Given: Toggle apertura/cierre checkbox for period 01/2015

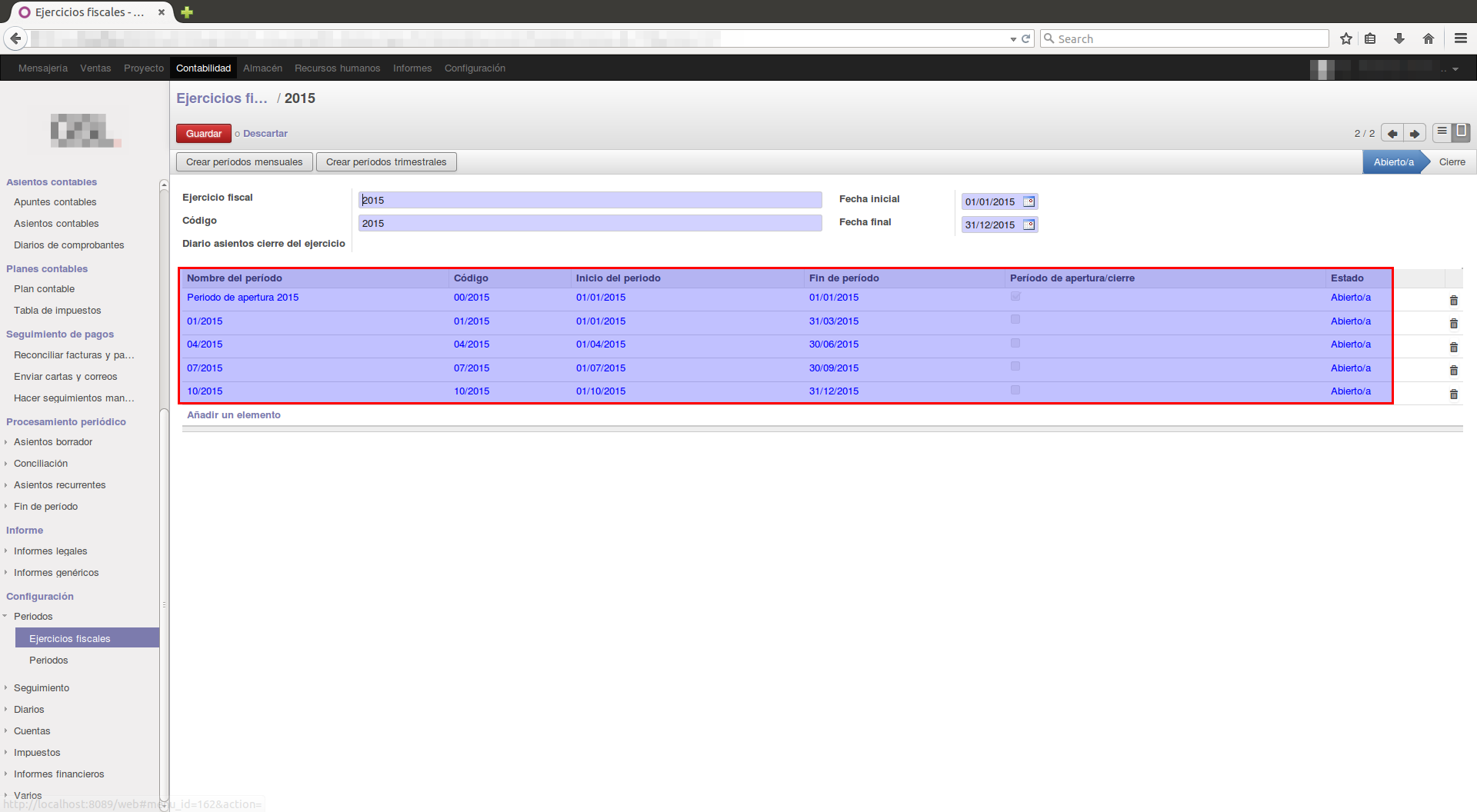Looking at the screenshot, I should coord(1015,319).
